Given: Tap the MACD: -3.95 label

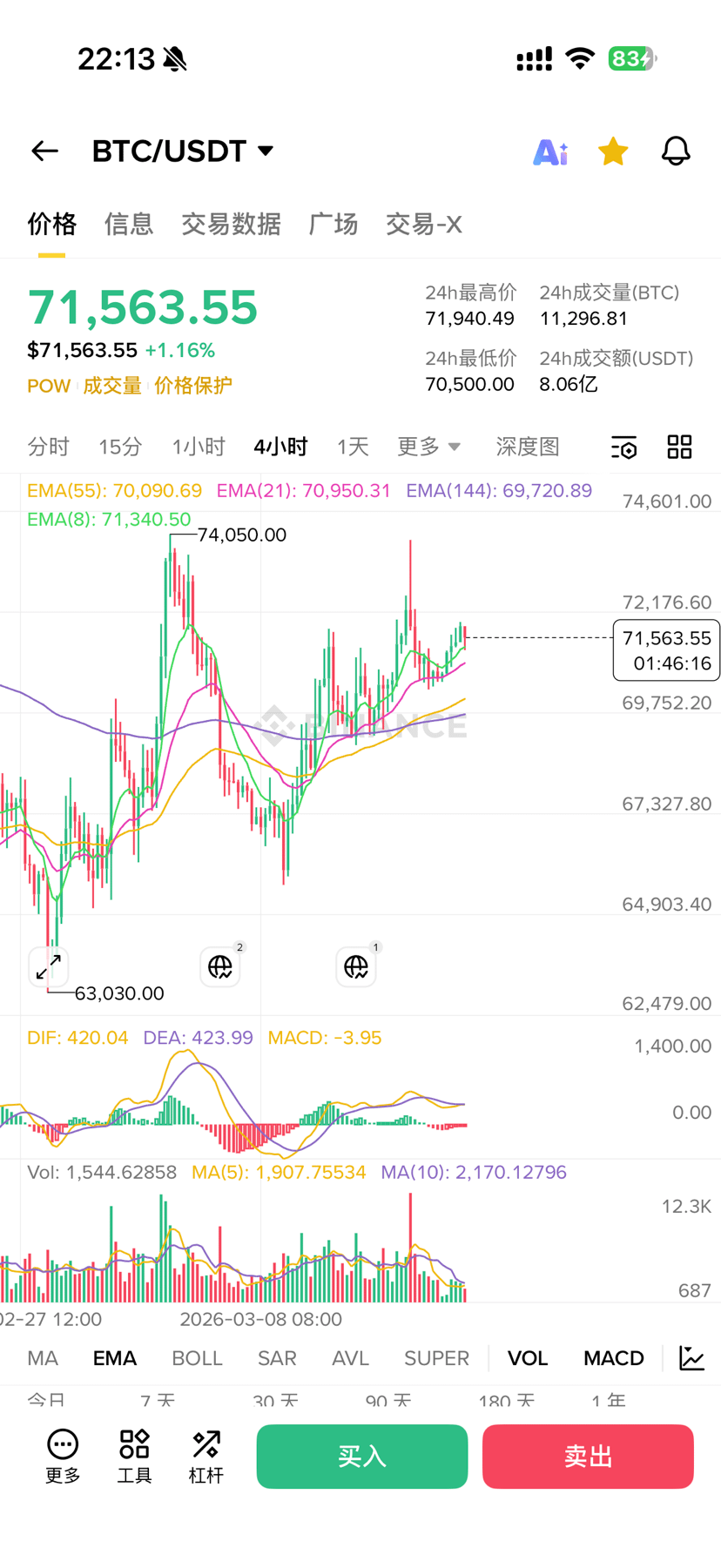Looking at the screenshot, I should [x=325, y=1038].
